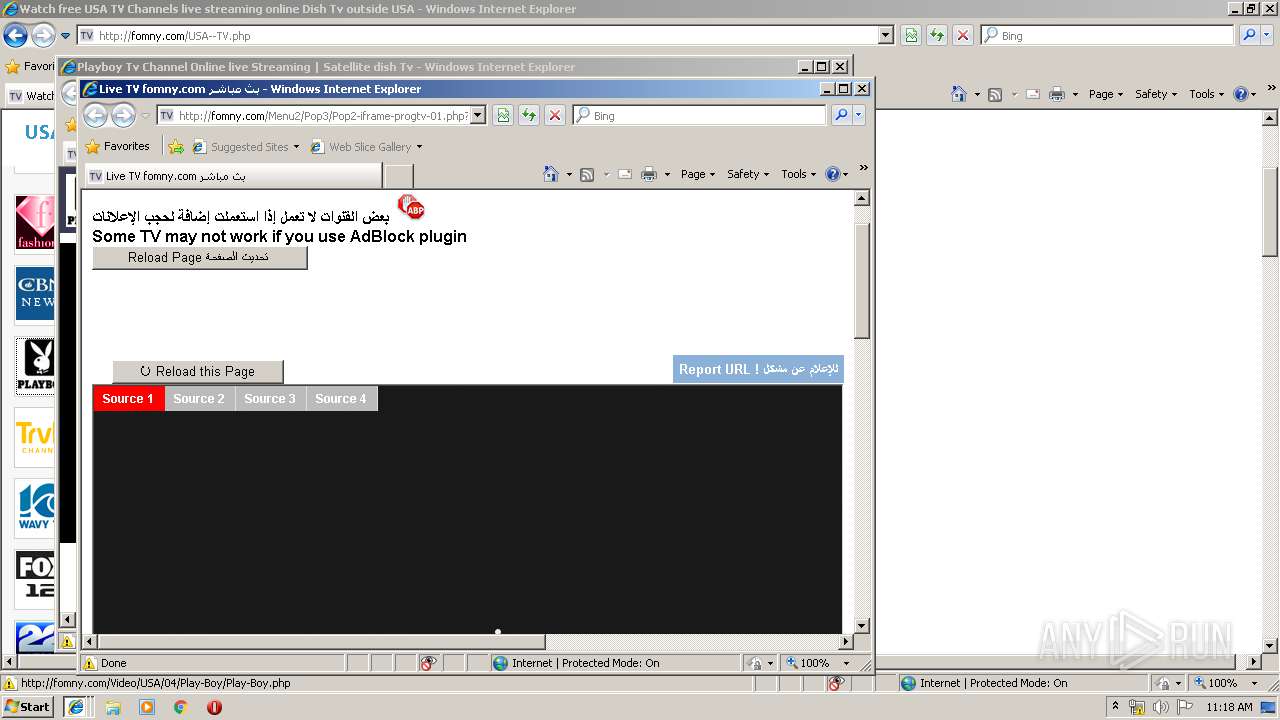Viewport: 1280px width, 720px height.
Task: Click vertical scrollbar thumb in Live TV page
Action: point(862,280)
